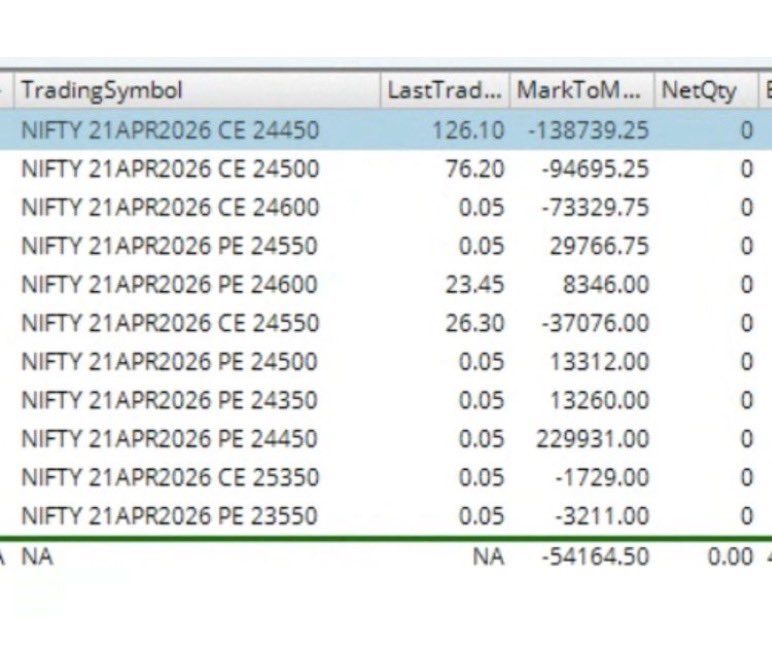
Task: Select NIFTY 21APR2026 PE 24550 symbol
Action: click(169, 246)
